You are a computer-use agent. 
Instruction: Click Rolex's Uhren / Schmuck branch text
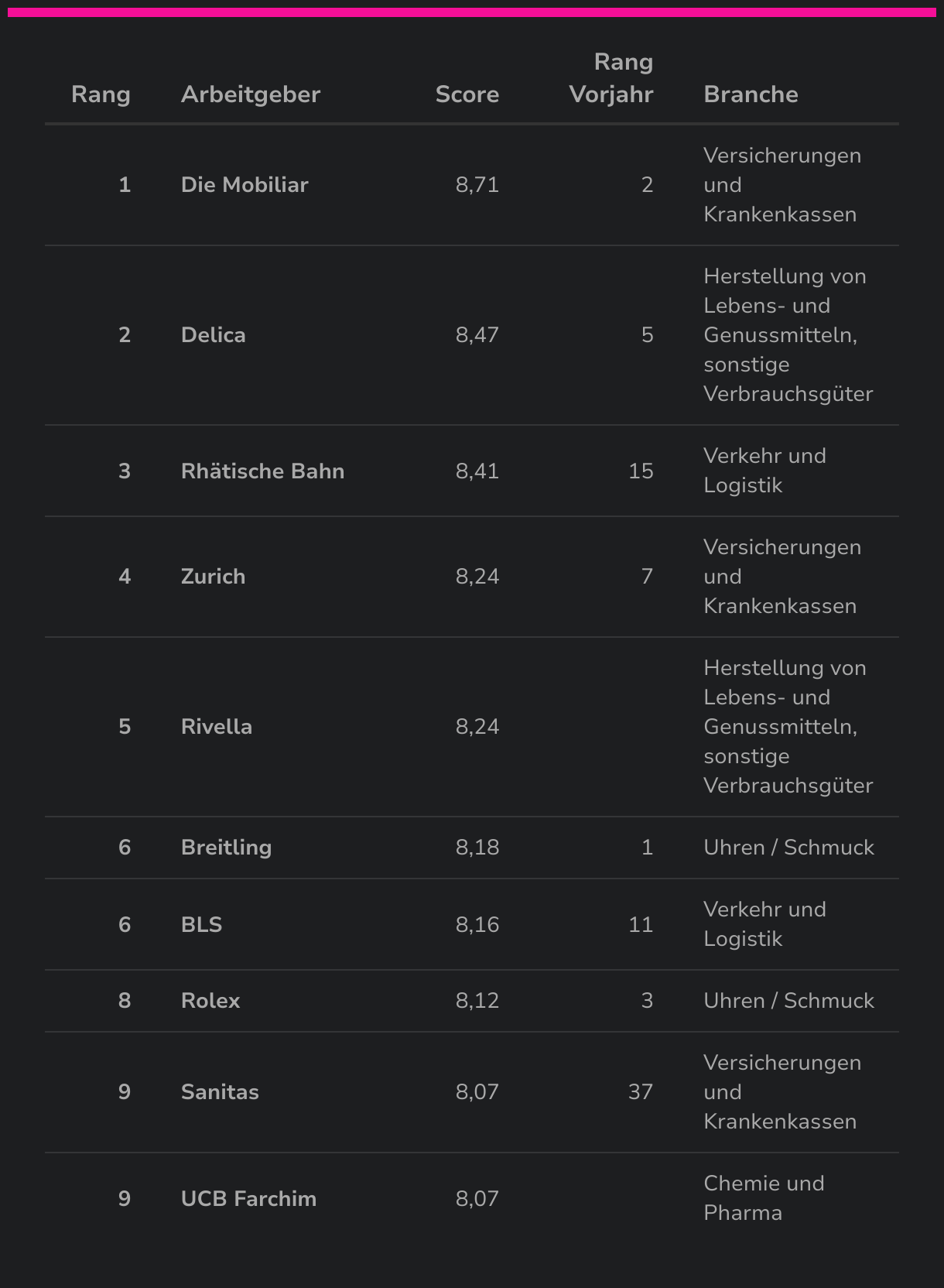pyautogui.click(x=788, y=1001)
